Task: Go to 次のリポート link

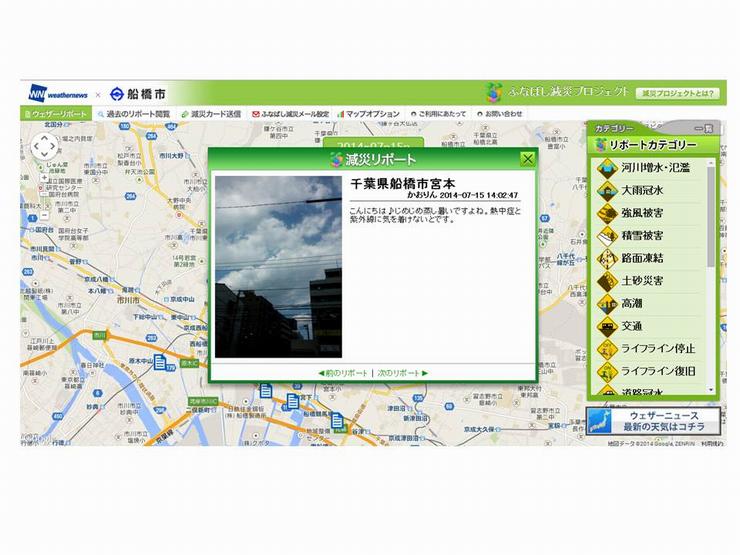Action: point(403,373)
